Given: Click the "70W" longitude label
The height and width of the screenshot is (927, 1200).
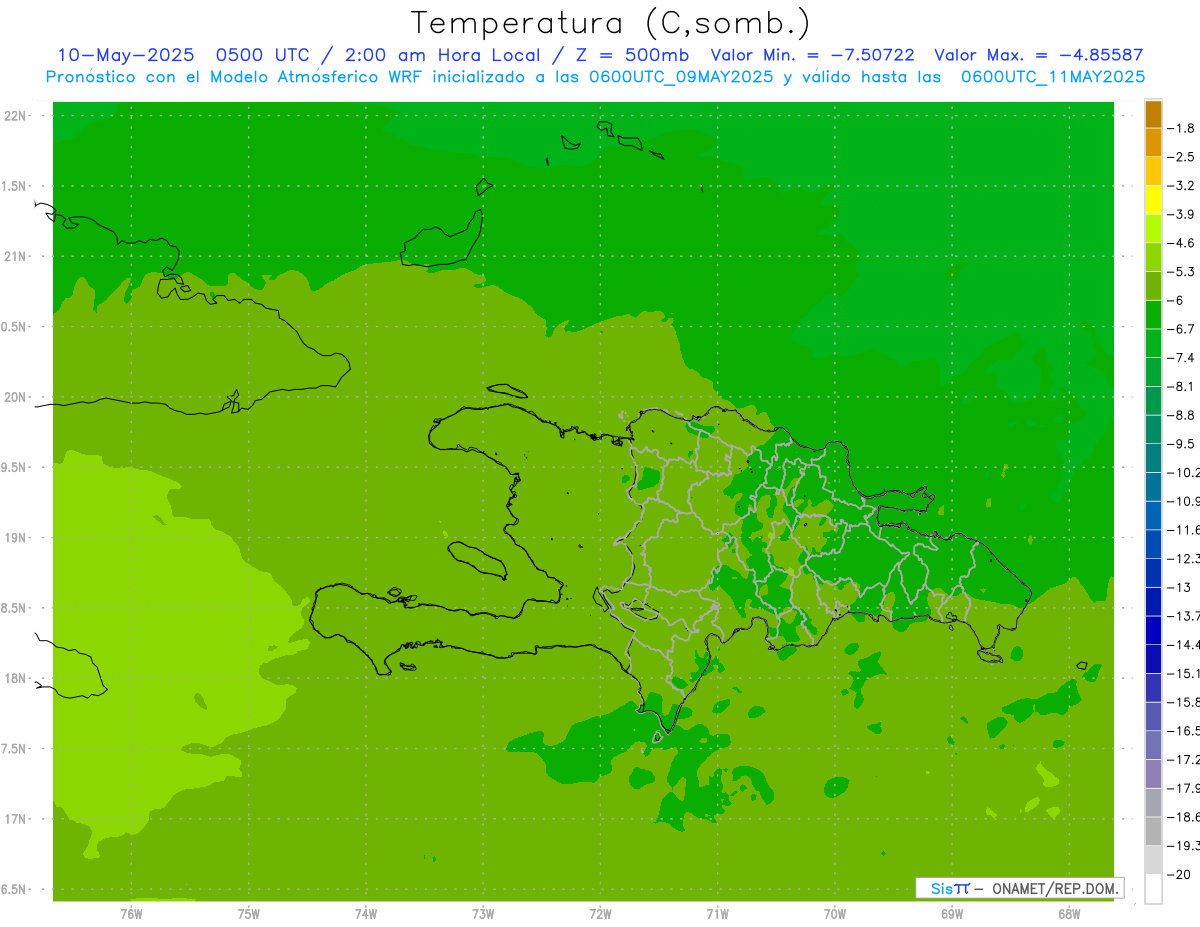Looking at the screenshot, I should click(x=835, y=913).
